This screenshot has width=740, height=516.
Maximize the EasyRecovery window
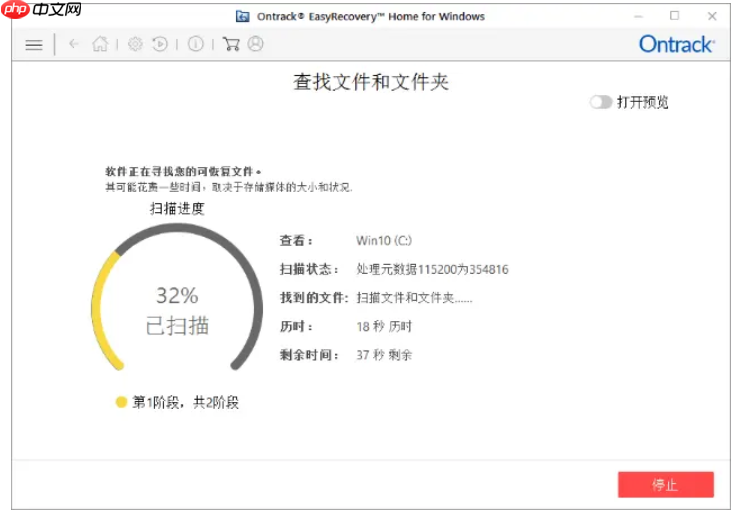[x=675, y=16]
